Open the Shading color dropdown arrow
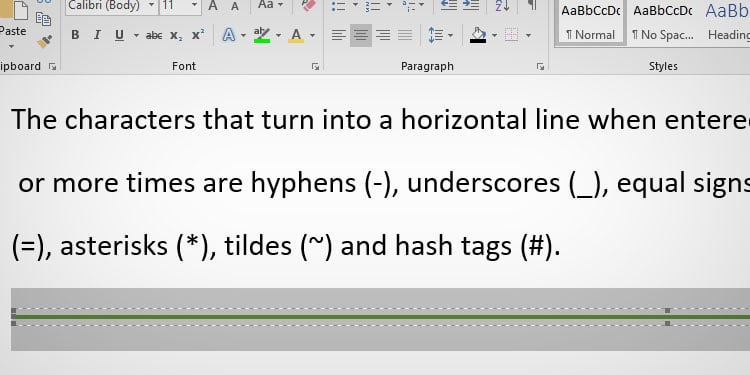 point(494,35)
